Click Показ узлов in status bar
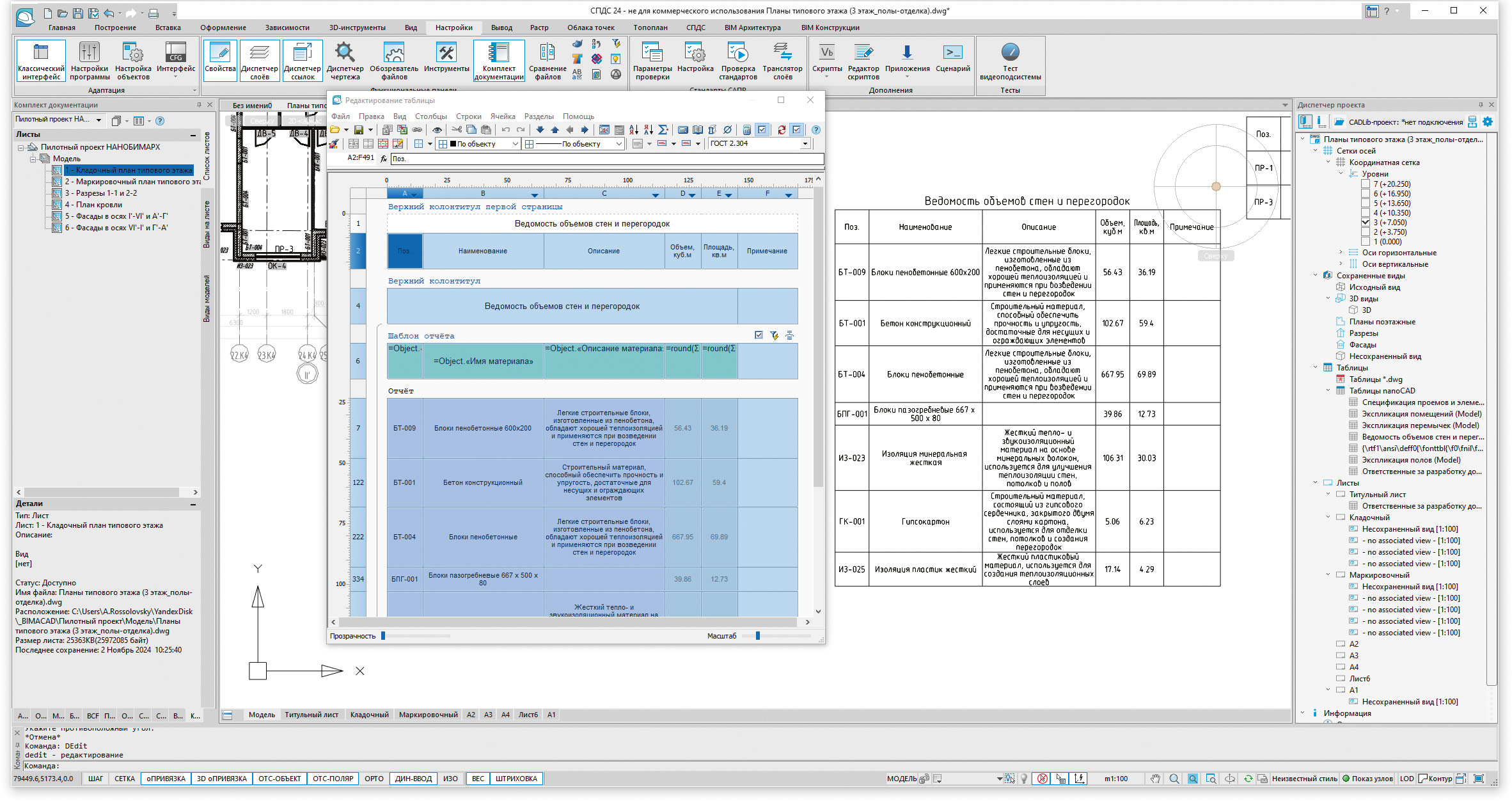The image size is (1512, 801). point(1367,779)
